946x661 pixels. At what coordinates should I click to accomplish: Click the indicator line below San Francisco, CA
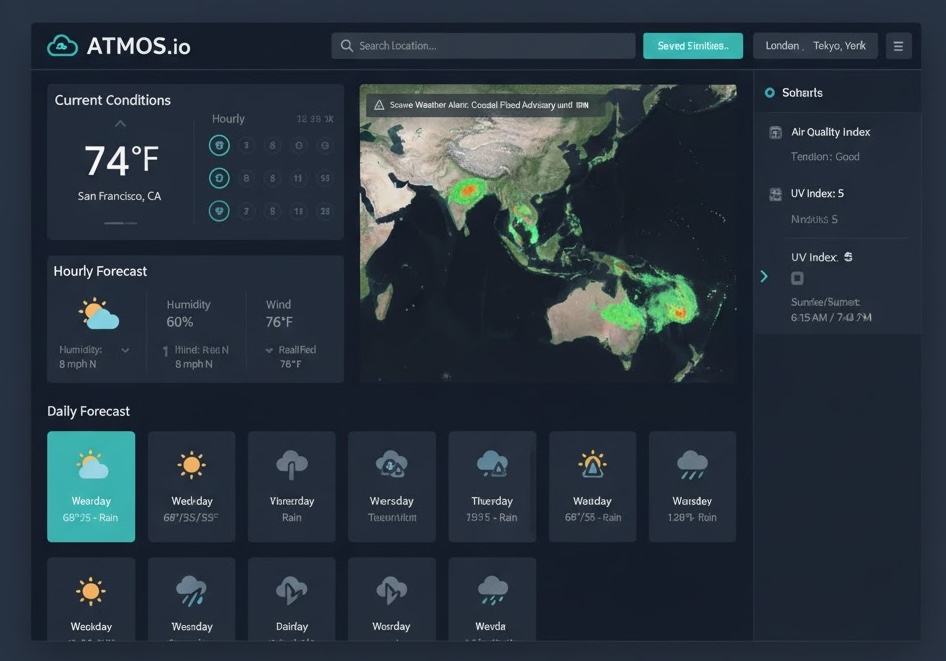click(x=120, y=223)
